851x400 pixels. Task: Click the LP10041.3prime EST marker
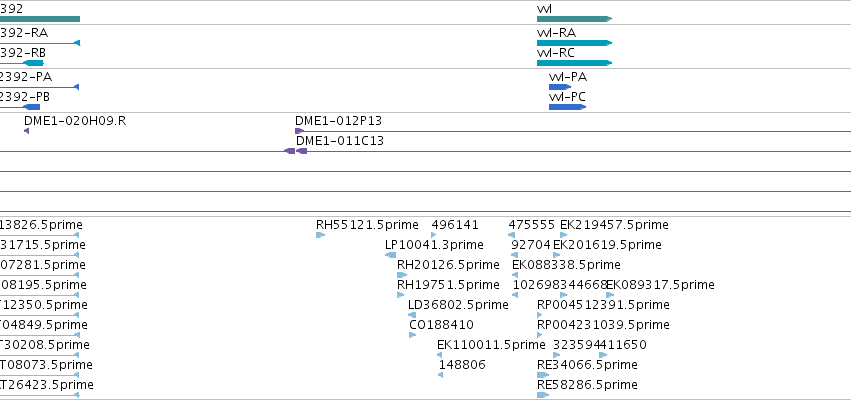click(390, 255)
